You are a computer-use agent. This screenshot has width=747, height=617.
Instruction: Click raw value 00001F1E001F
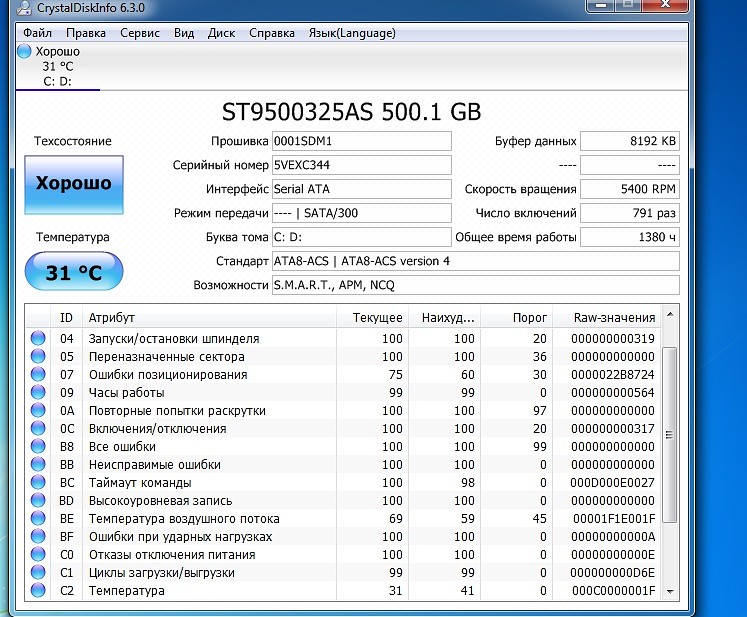click(x=614, y=518)
